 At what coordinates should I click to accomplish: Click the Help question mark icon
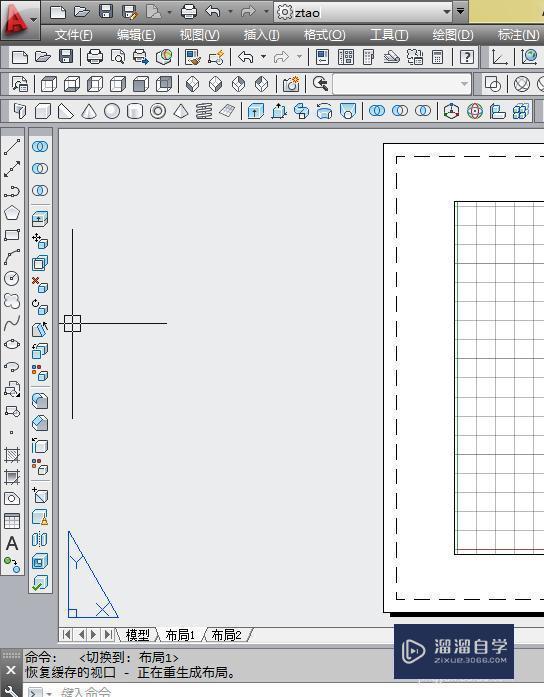(466, 57)
